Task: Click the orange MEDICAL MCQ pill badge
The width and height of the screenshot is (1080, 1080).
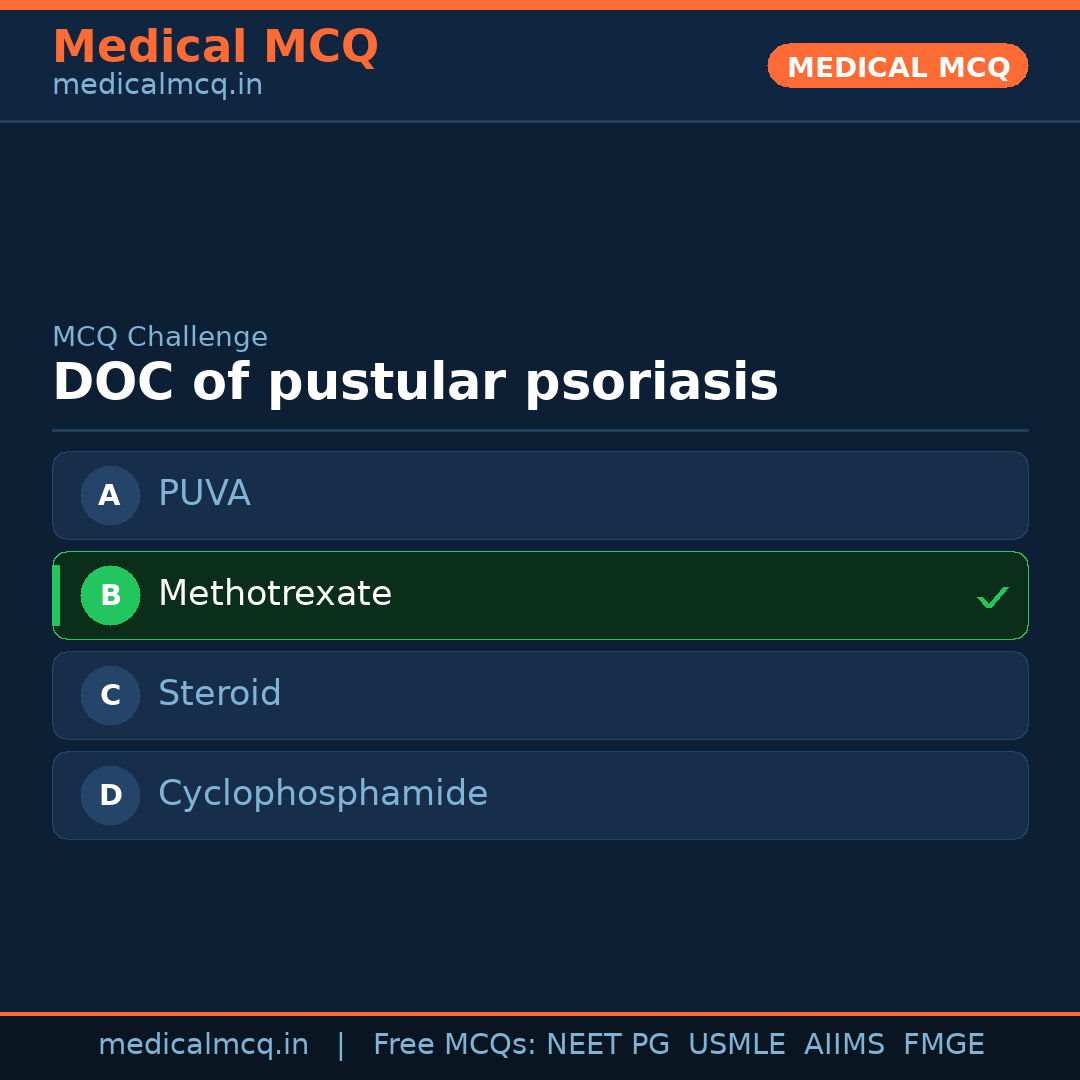Action: click(897, 66)
